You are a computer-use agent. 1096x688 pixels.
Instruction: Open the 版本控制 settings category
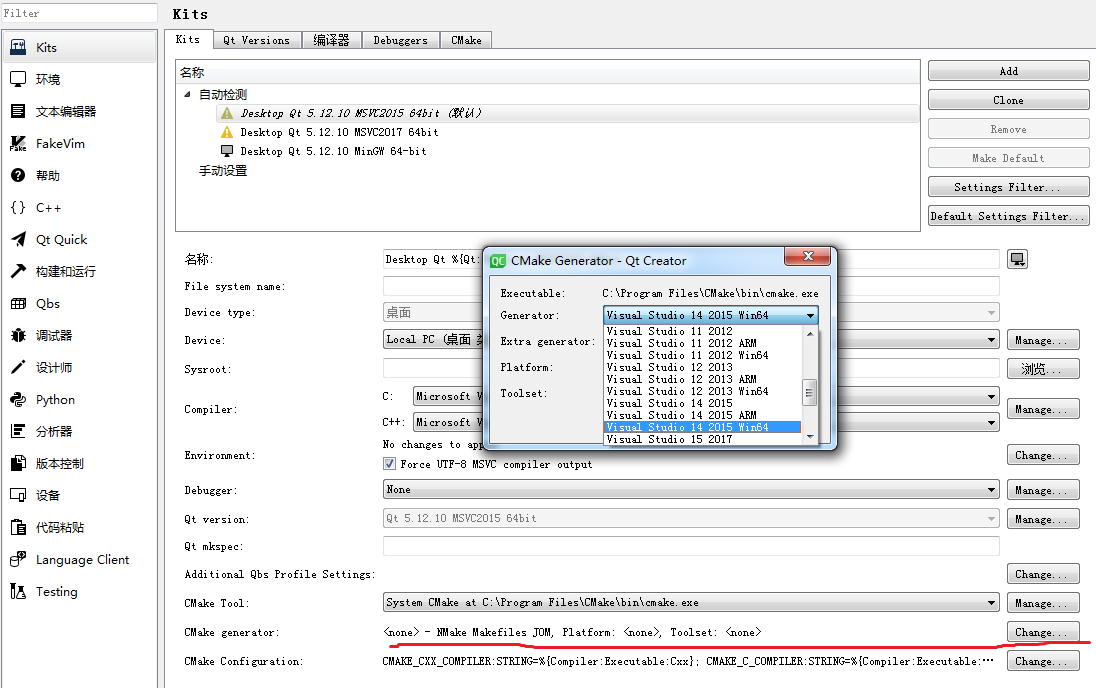tap(79, 464)
